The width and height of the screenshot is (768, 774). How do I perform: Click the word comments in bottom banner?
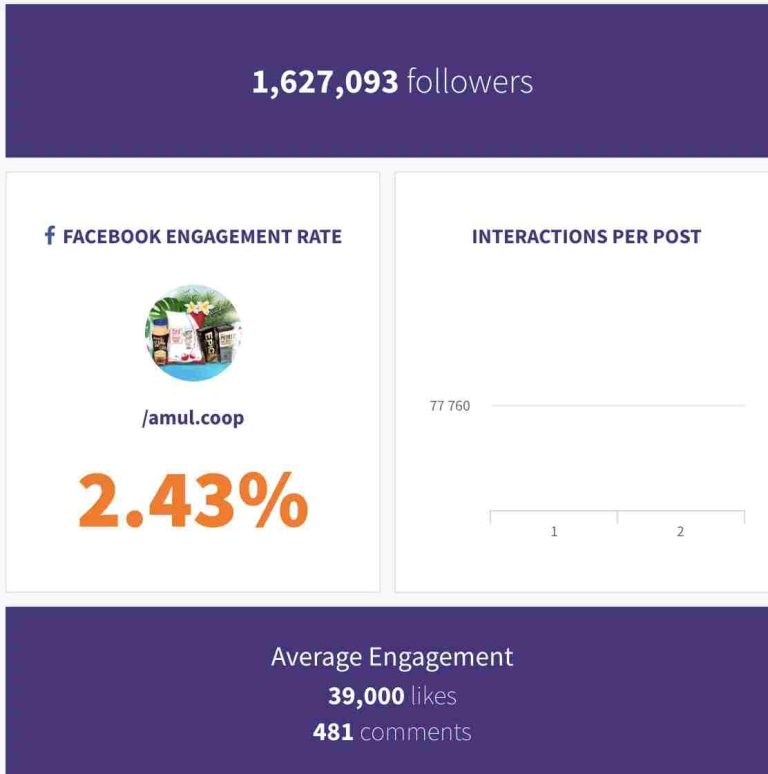tap(415, 732)
